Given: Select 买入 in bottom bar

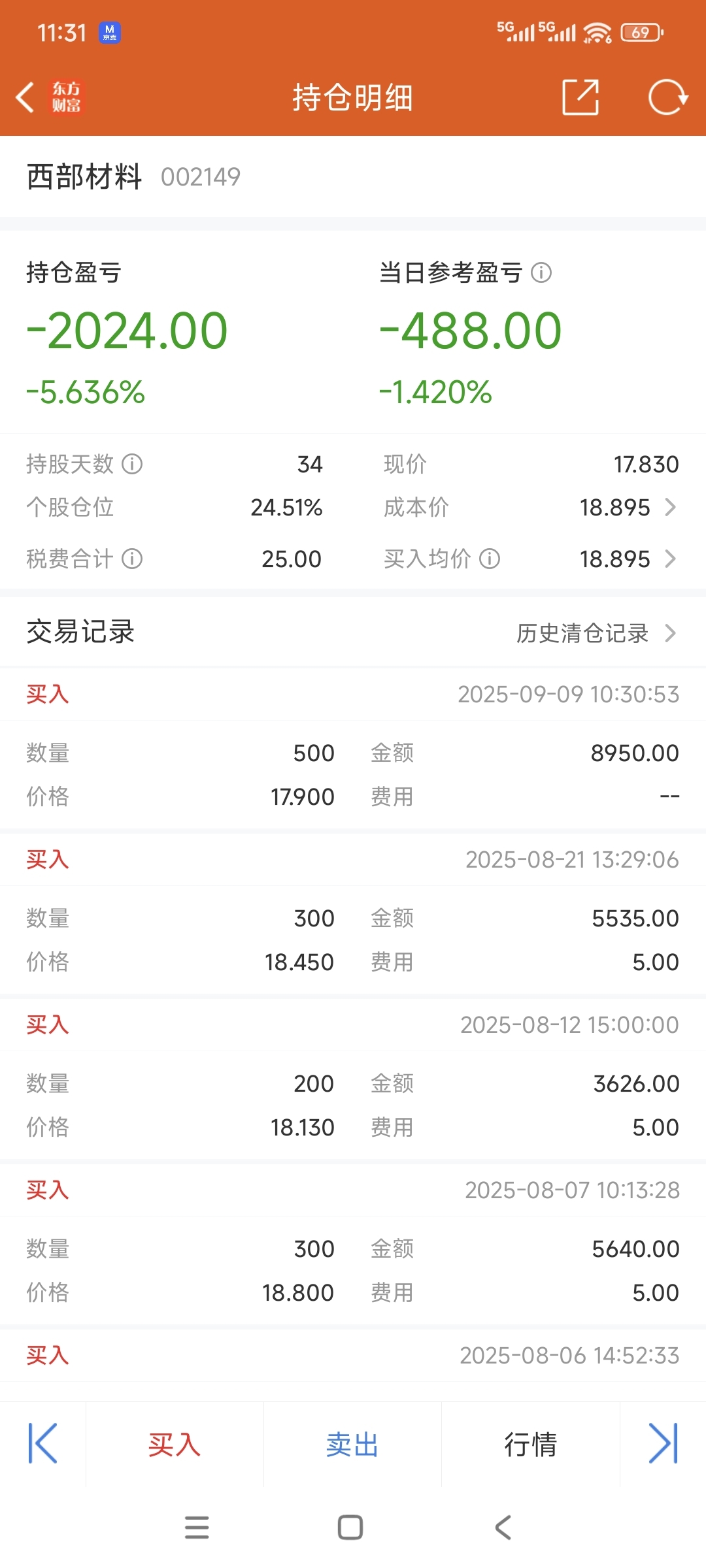Looking at the screenshot, I should tap(175, 1445).
